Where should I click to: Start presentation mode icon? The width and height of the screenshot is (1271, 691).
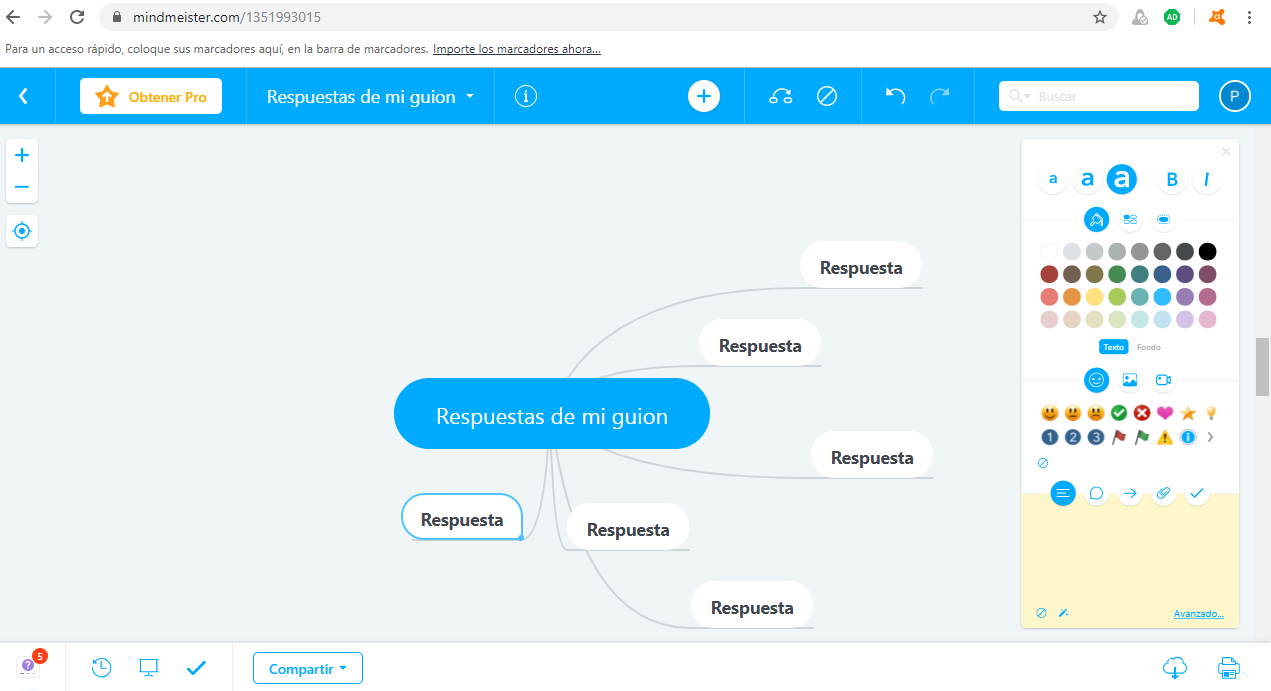pos(149,667)
